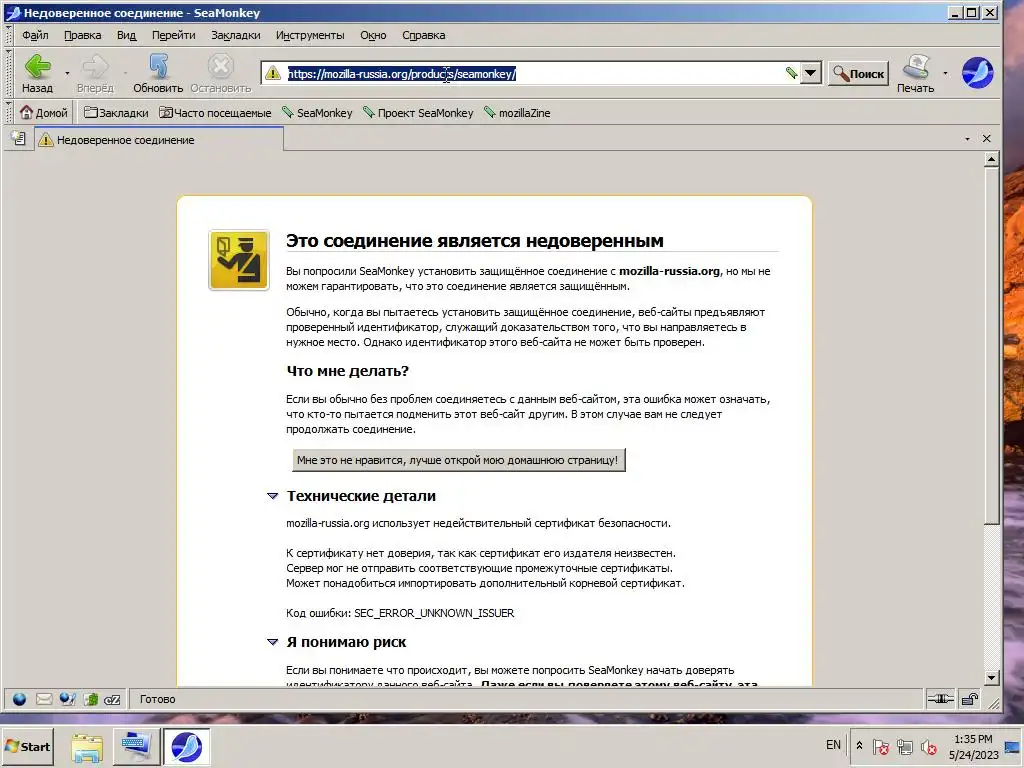Open the Перейти menu

coord(174,35)
